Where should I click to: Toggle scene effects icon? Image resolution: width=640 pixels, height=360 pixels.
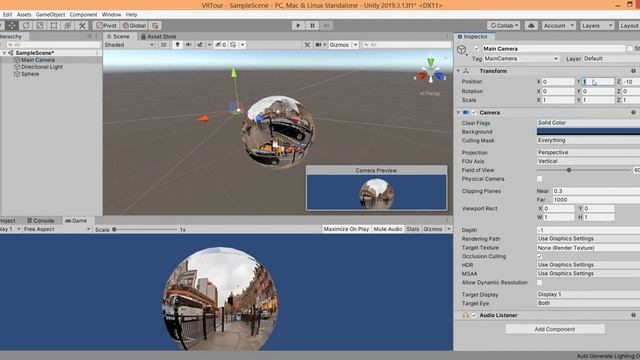point(200,44)
